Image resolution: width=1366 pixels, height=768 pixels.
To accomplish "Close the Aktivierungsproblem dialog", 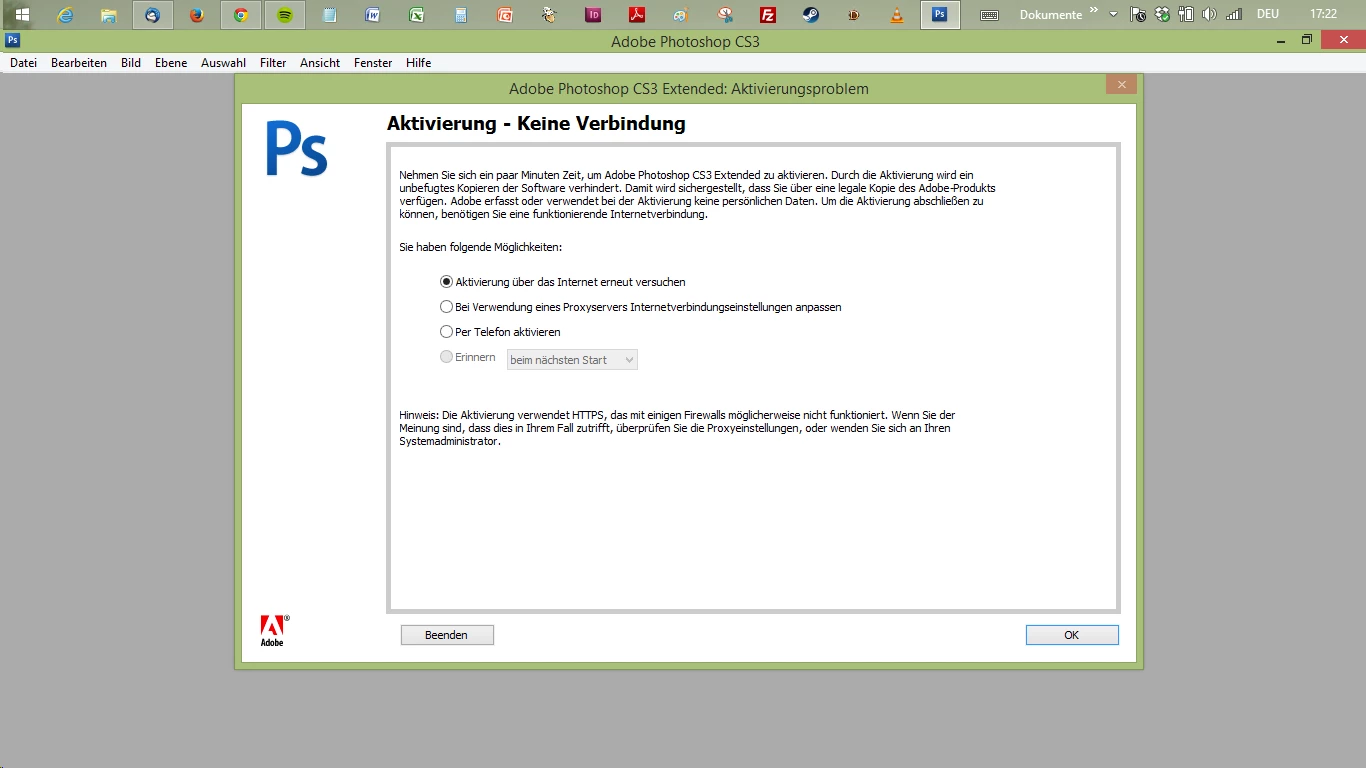I will [x=1121, y=85].
